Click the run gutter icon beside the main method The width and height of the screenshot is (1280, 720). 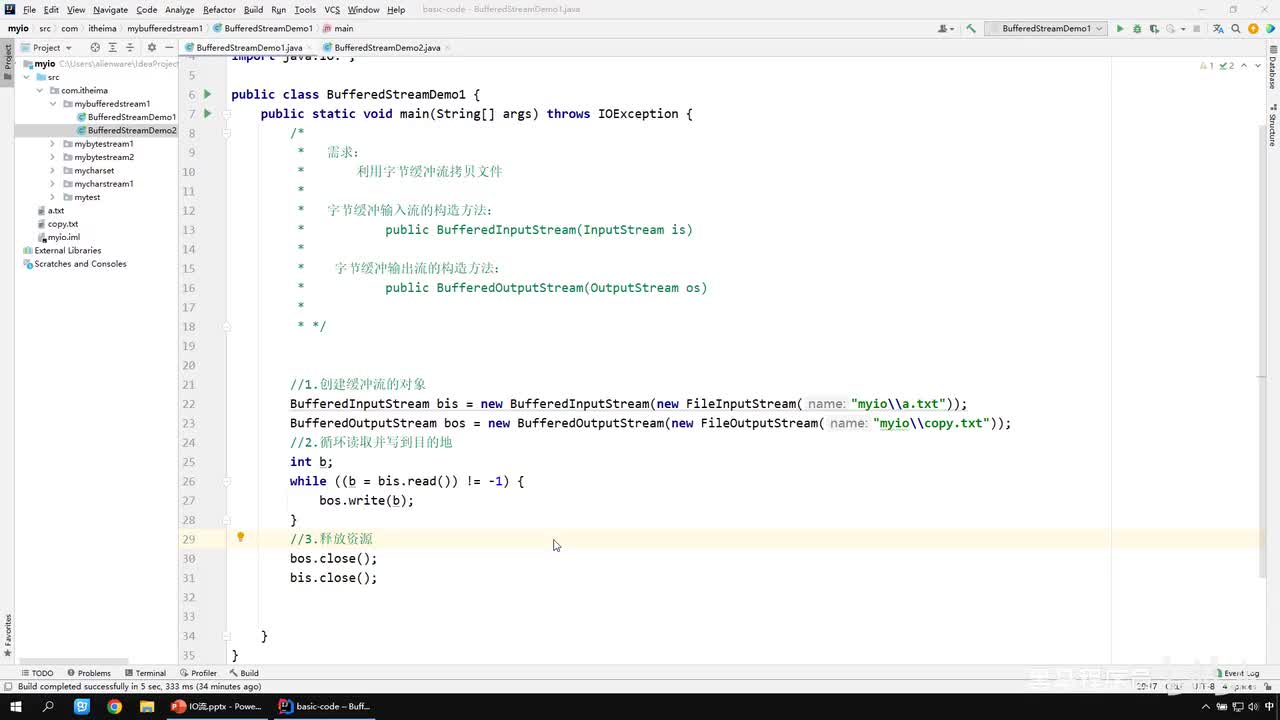pyautogui.click(x=207, y=114)
